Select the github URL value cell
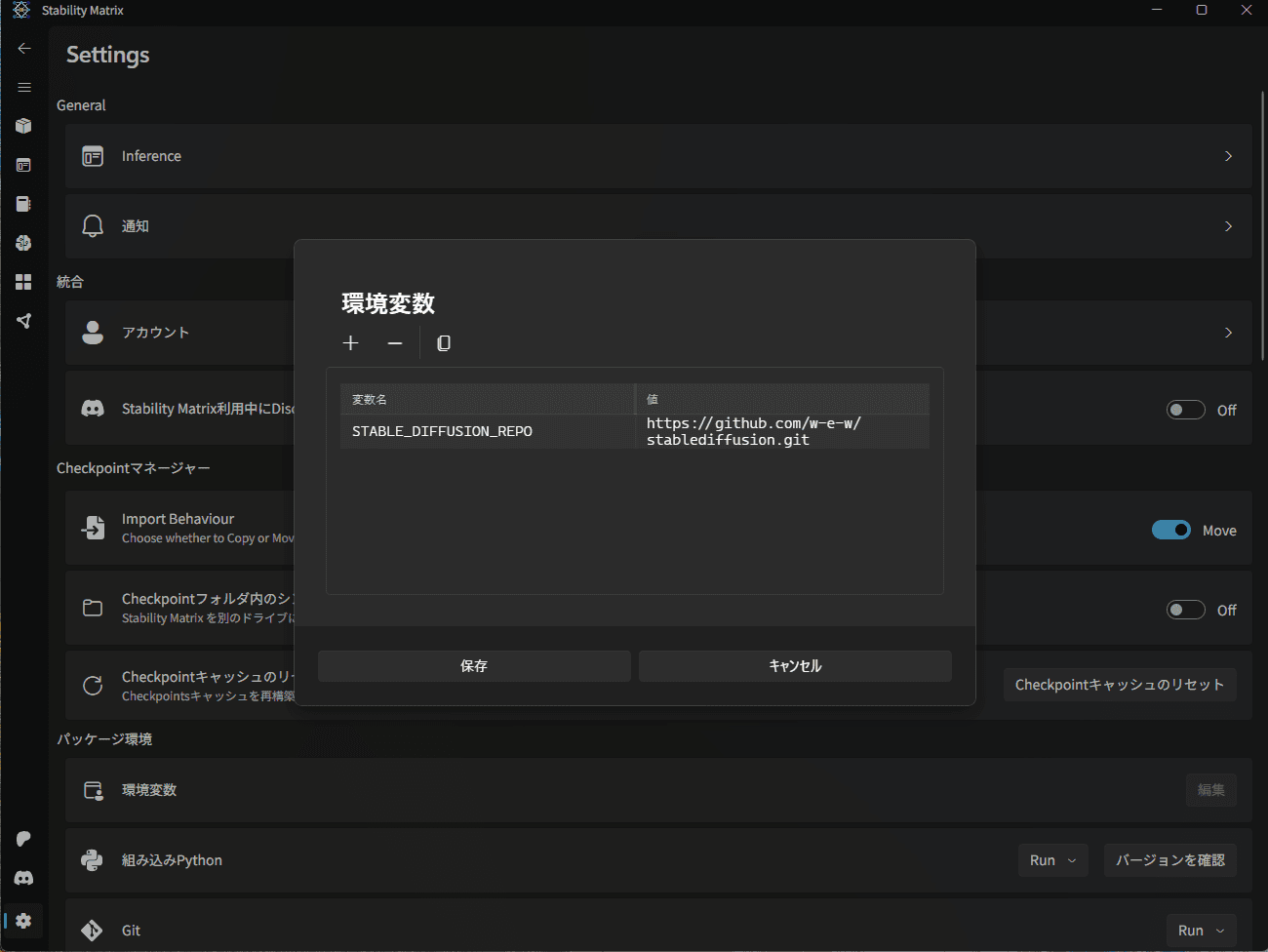 point(782,431)
